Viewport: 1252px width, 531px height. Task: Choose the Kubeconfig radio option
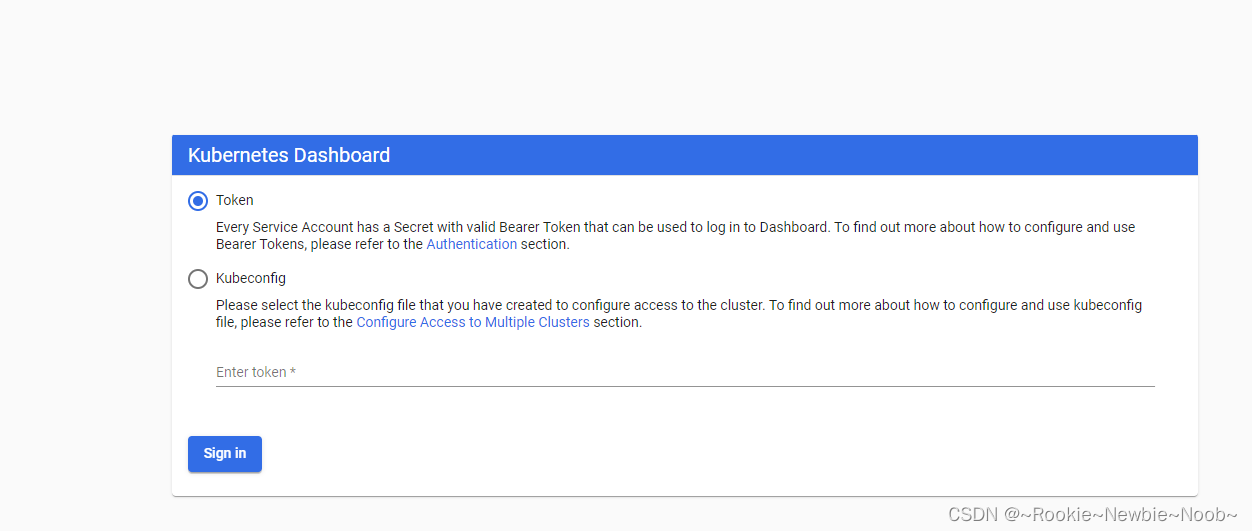click(198, 279)
